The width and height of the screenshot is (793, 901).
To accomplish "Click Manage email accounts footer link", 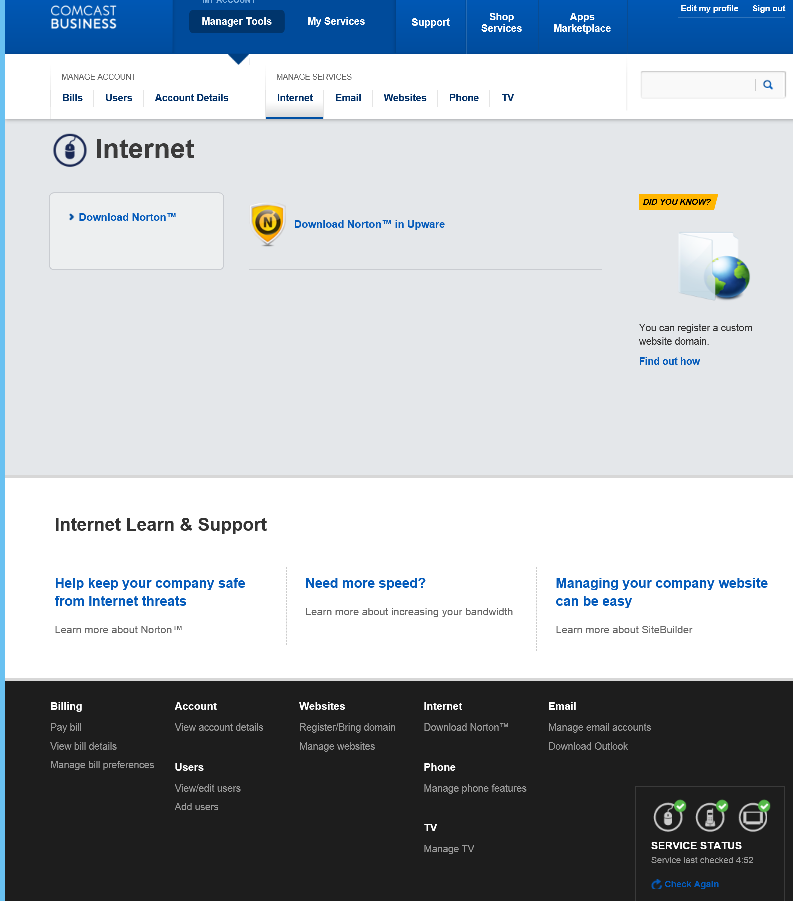I will (x=599, y=727).
